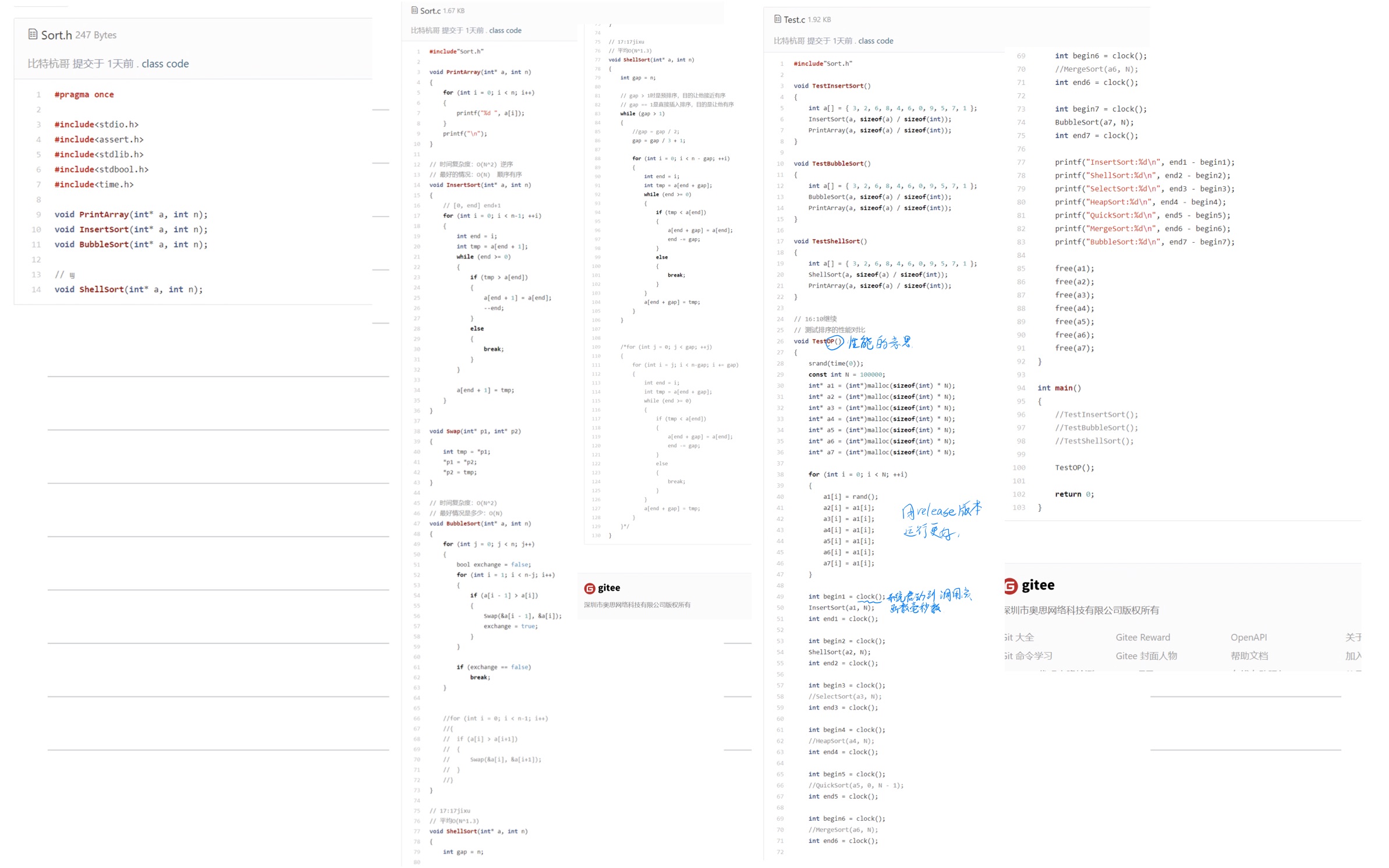Image resolution: width=1389 pixels, height=868 pixels.
Task: Open the Gitee Reward footer link
Action: tap(1142, 637)
